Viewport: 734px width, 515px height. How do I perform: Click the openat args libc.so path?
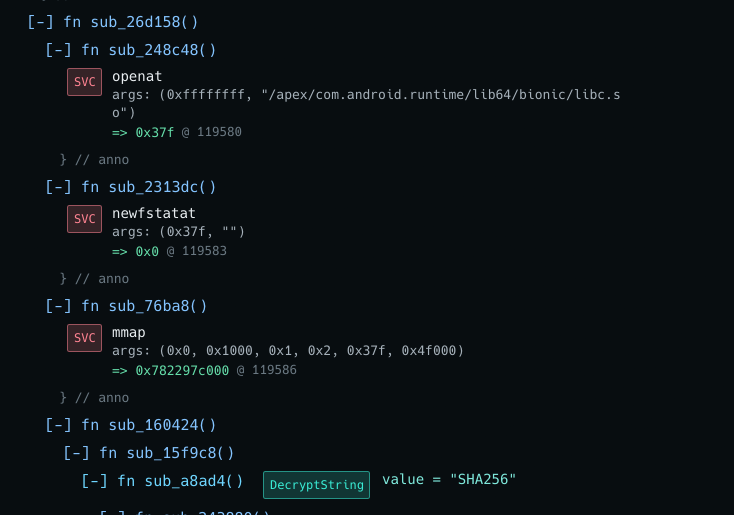pyautogui.click(x=440, y=95)
